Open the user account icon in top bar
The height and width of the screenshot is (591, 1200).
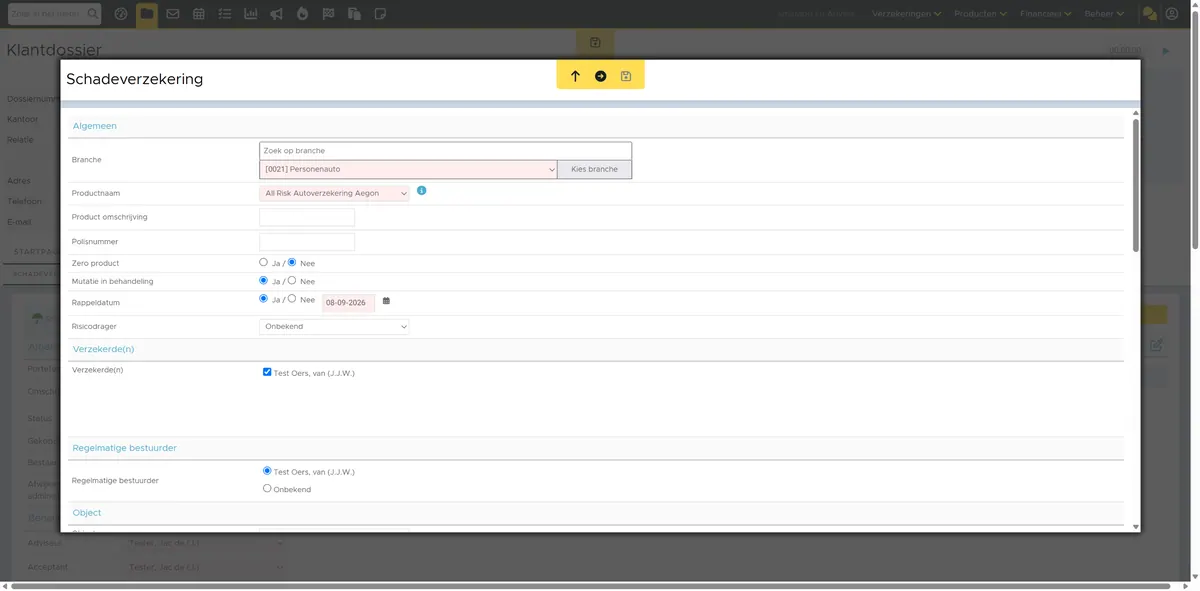(x=1172, y=14)
